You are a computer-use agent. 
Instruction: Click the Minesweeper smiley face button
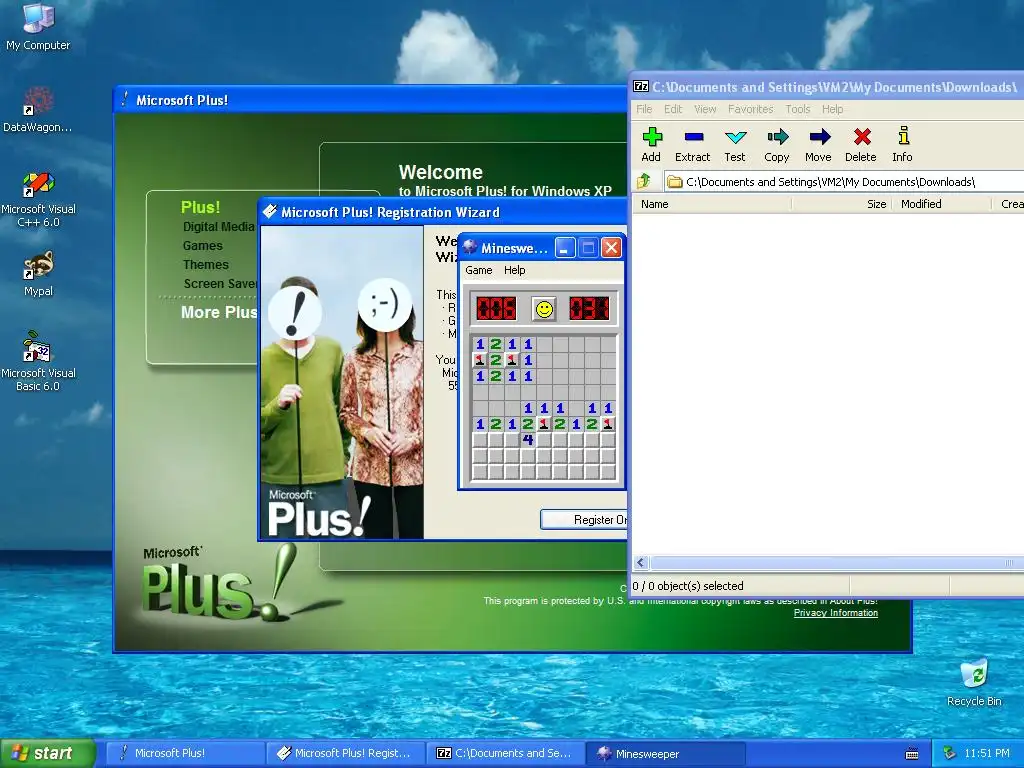coord(544,309)
